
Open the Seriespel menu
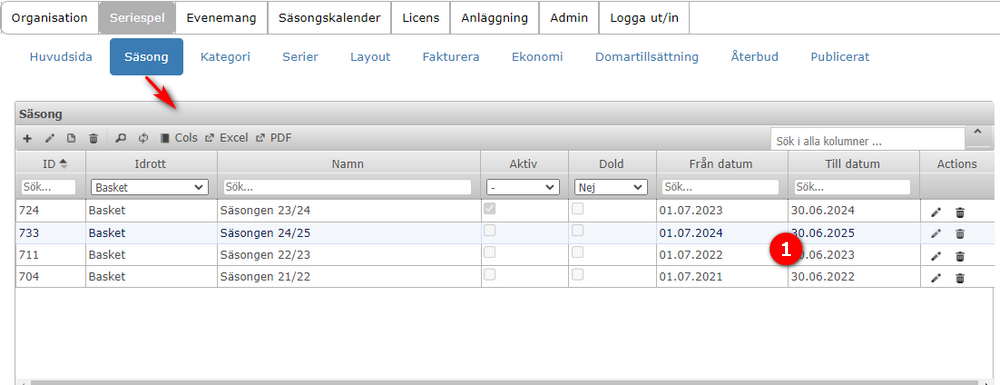(x=136, y=18)
